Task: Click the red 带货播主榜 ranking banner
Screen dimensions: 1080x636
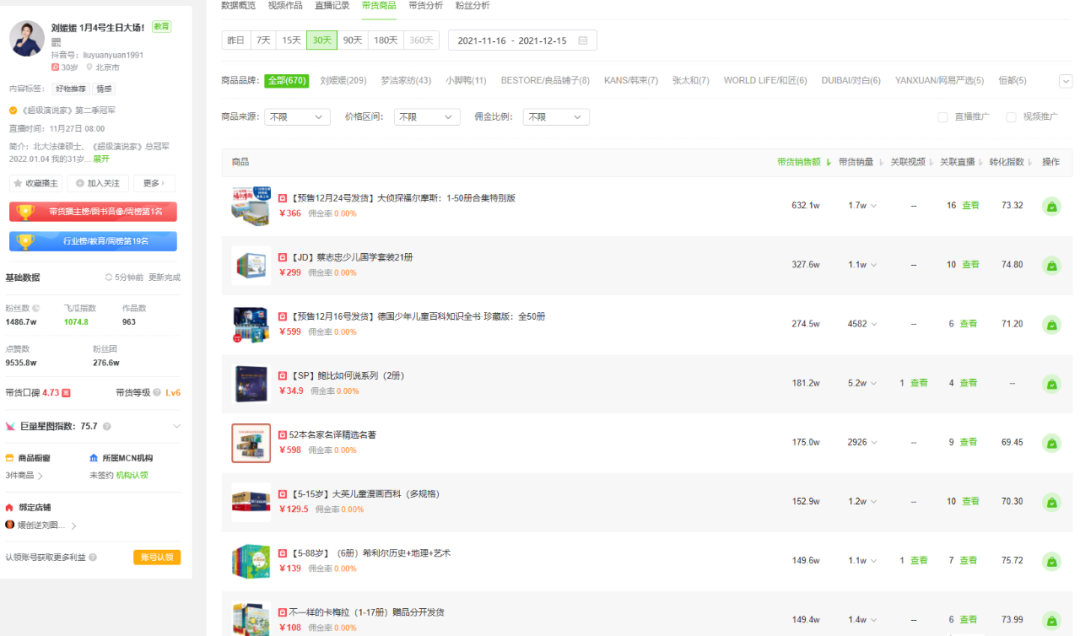Action: 93,212
